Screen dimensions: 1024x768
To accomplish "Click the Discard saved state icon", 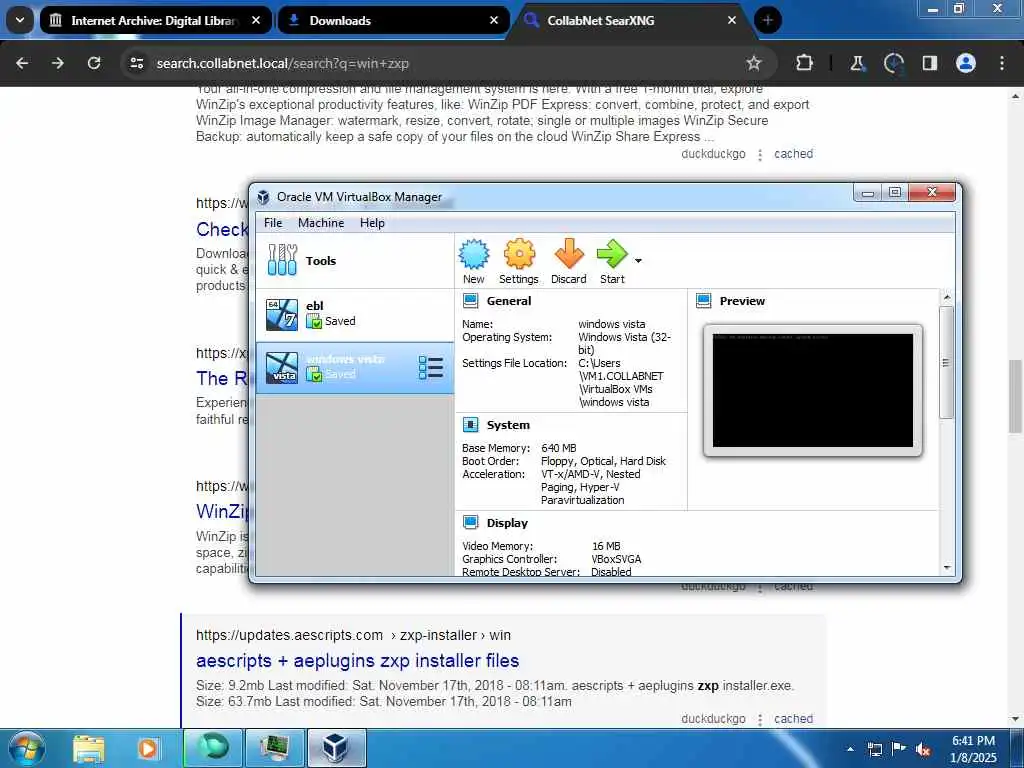I will coord(569,261).
